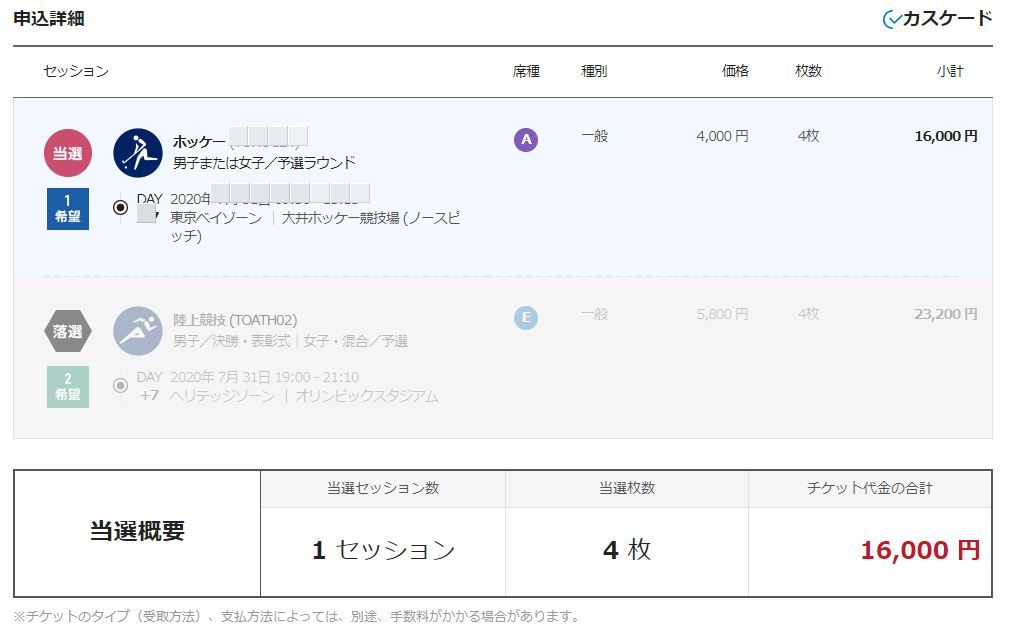This screenshot has width=1014, height=636.
Task: Click the 2020年 7月 31日 19:00 - 21:10 date
Action: (264, 377)
